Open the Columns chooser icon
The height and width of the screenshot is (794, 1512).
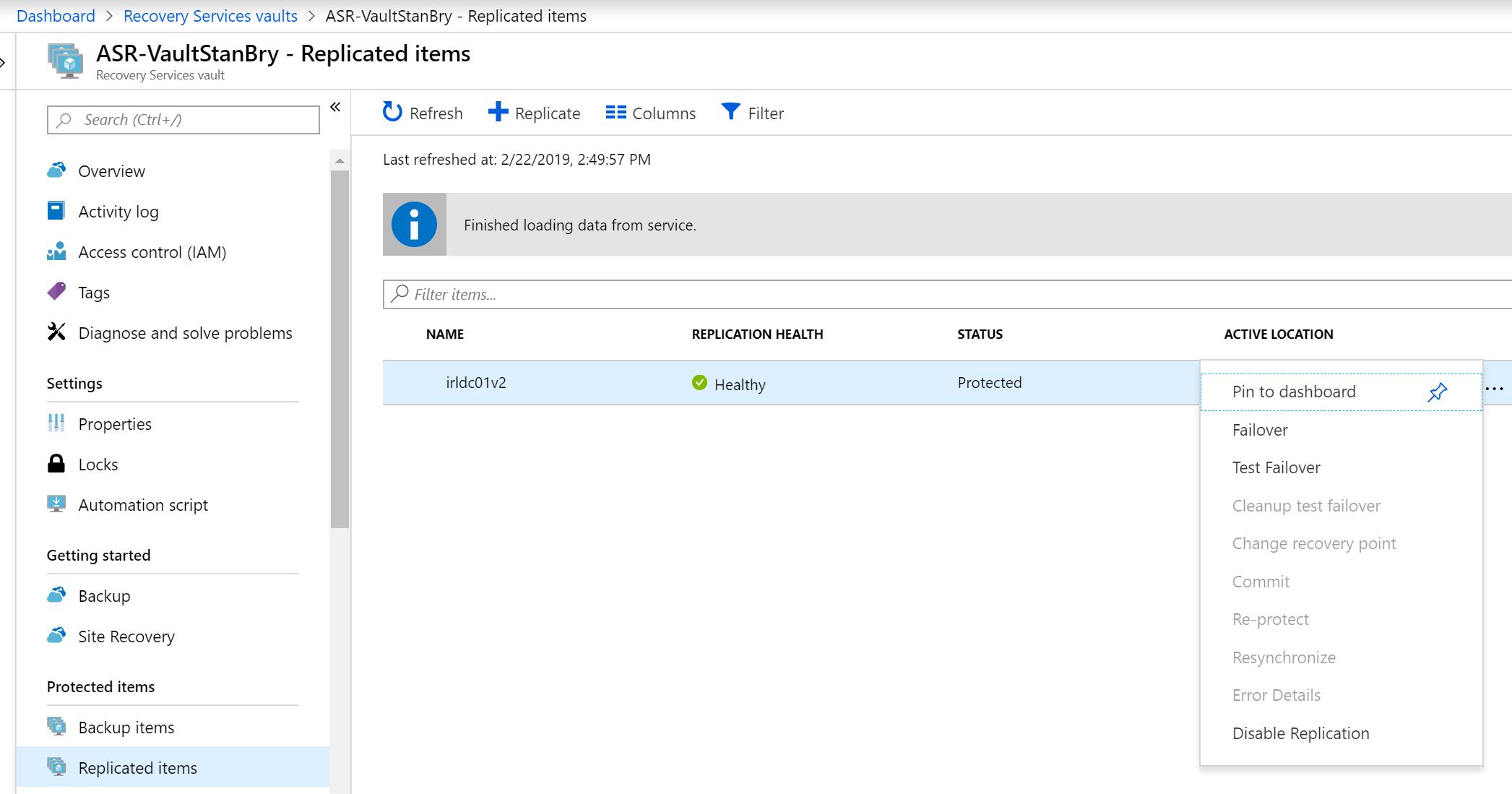point(615,112)
